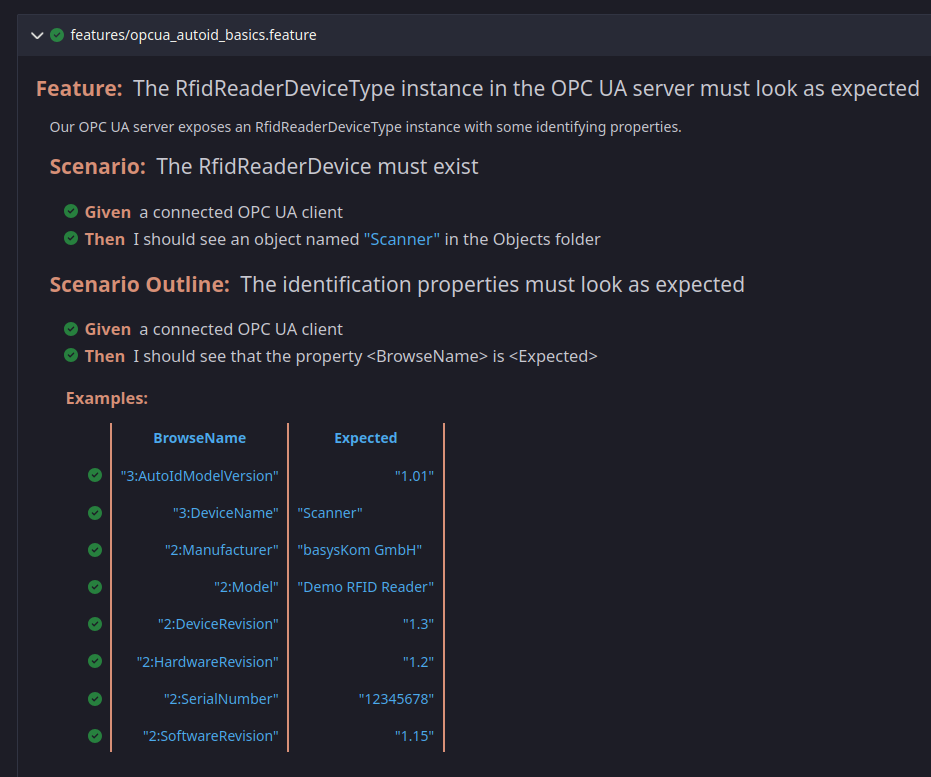Click the Scenario Outline: keyword
931x777 pixels.
pos(140,284)
